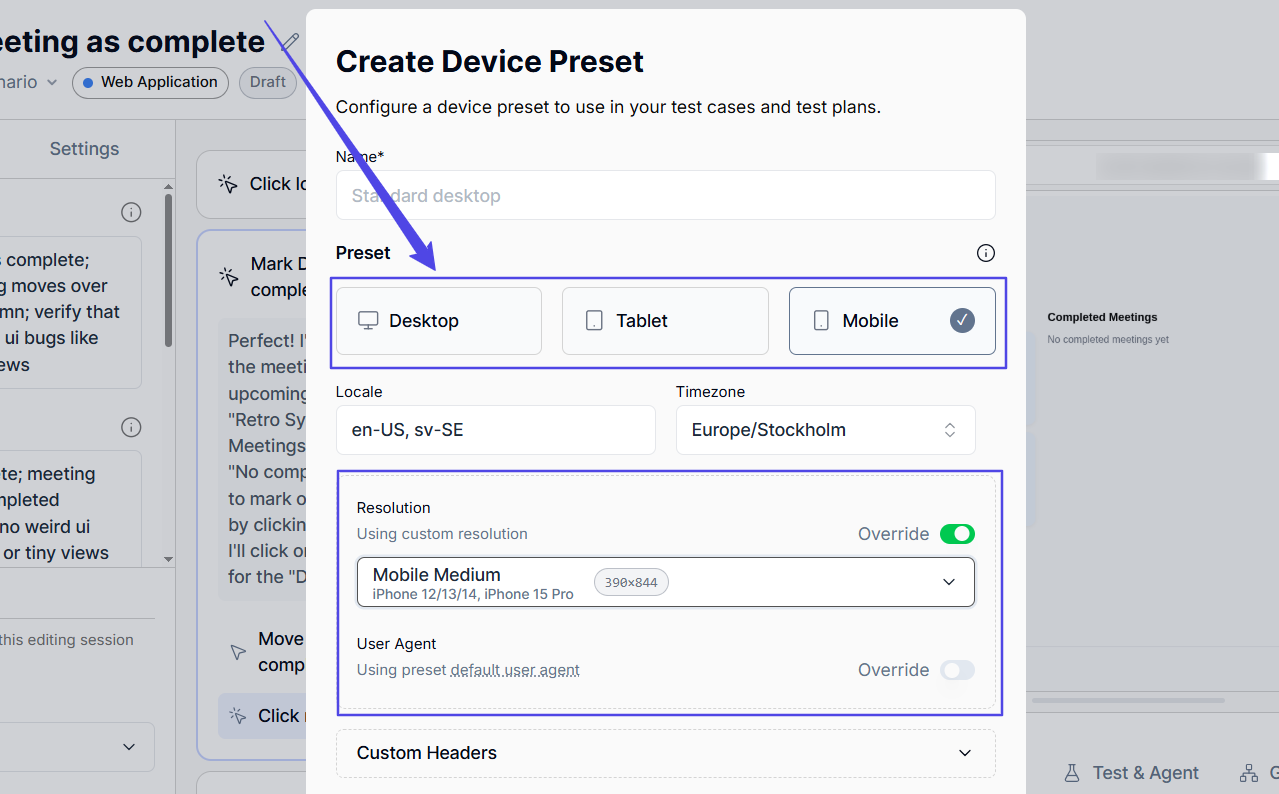This screenshot has width=1279, height=794.
Task: Switch to the Settings tab
Action: click(x=84, y=149)
